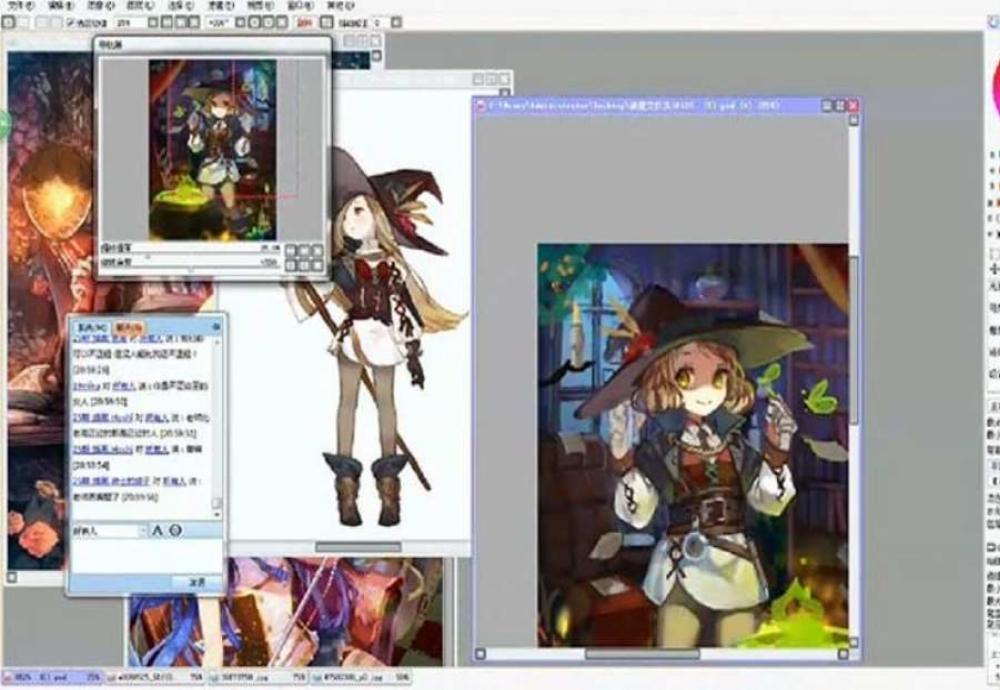Open the Window menu in the menu bar
This screenshot has height=690, width=1000.
300,6
